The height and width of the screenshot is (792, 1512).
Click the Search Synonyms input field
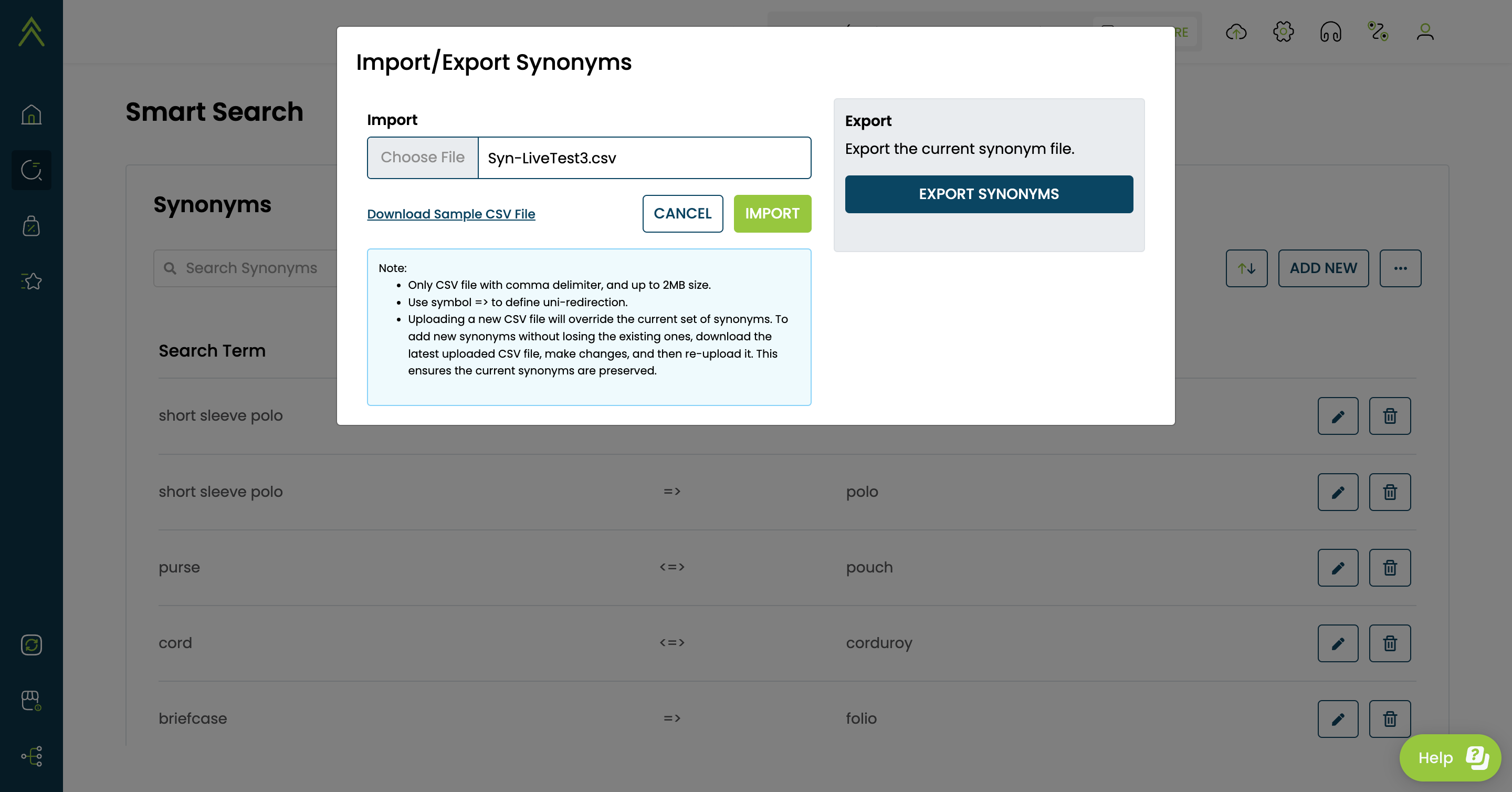pos(253,268)
